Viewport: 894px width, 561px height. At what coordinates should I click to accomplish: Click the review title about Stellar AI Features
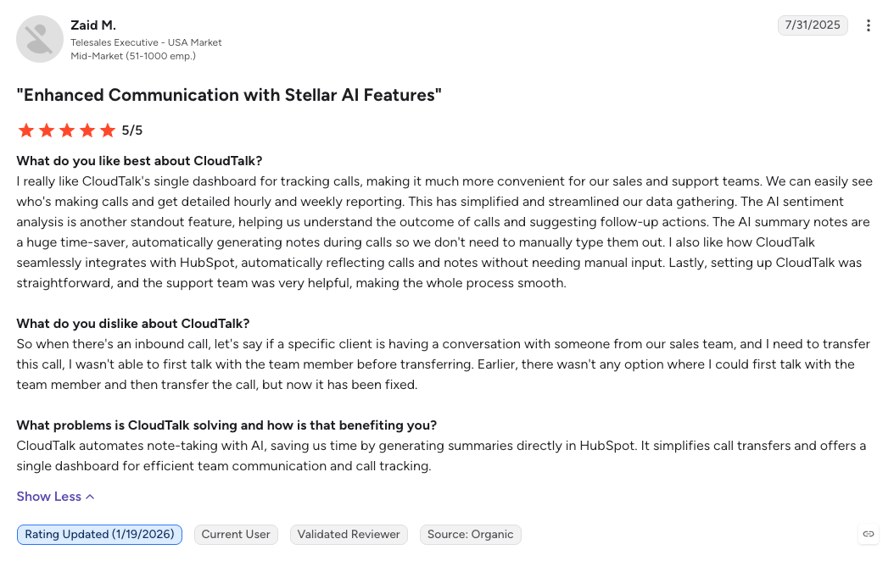pyautogui.click(x=229, y=95)
